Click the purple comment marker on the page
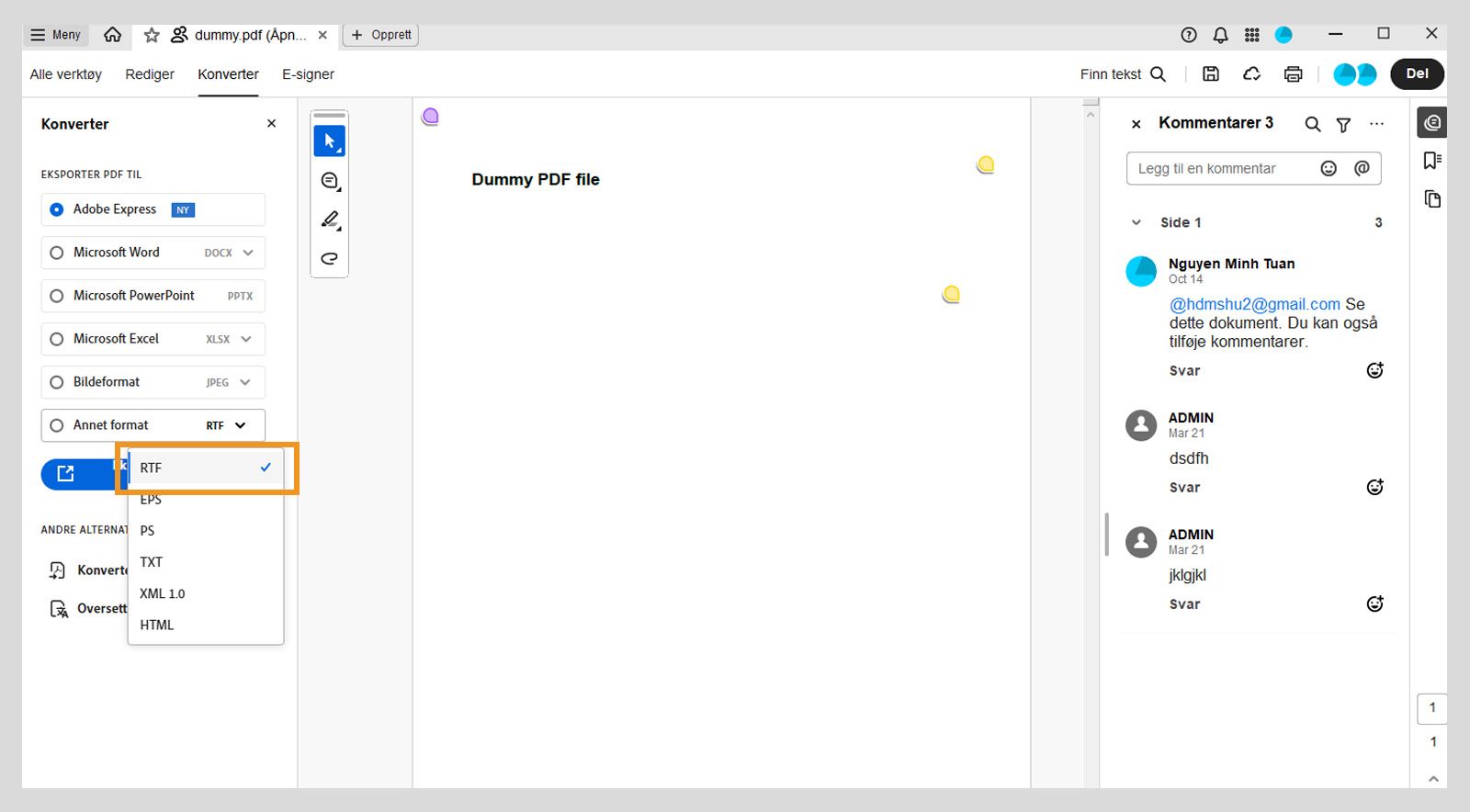Viewport: 1470px width, 812px height. pos(430,117)
